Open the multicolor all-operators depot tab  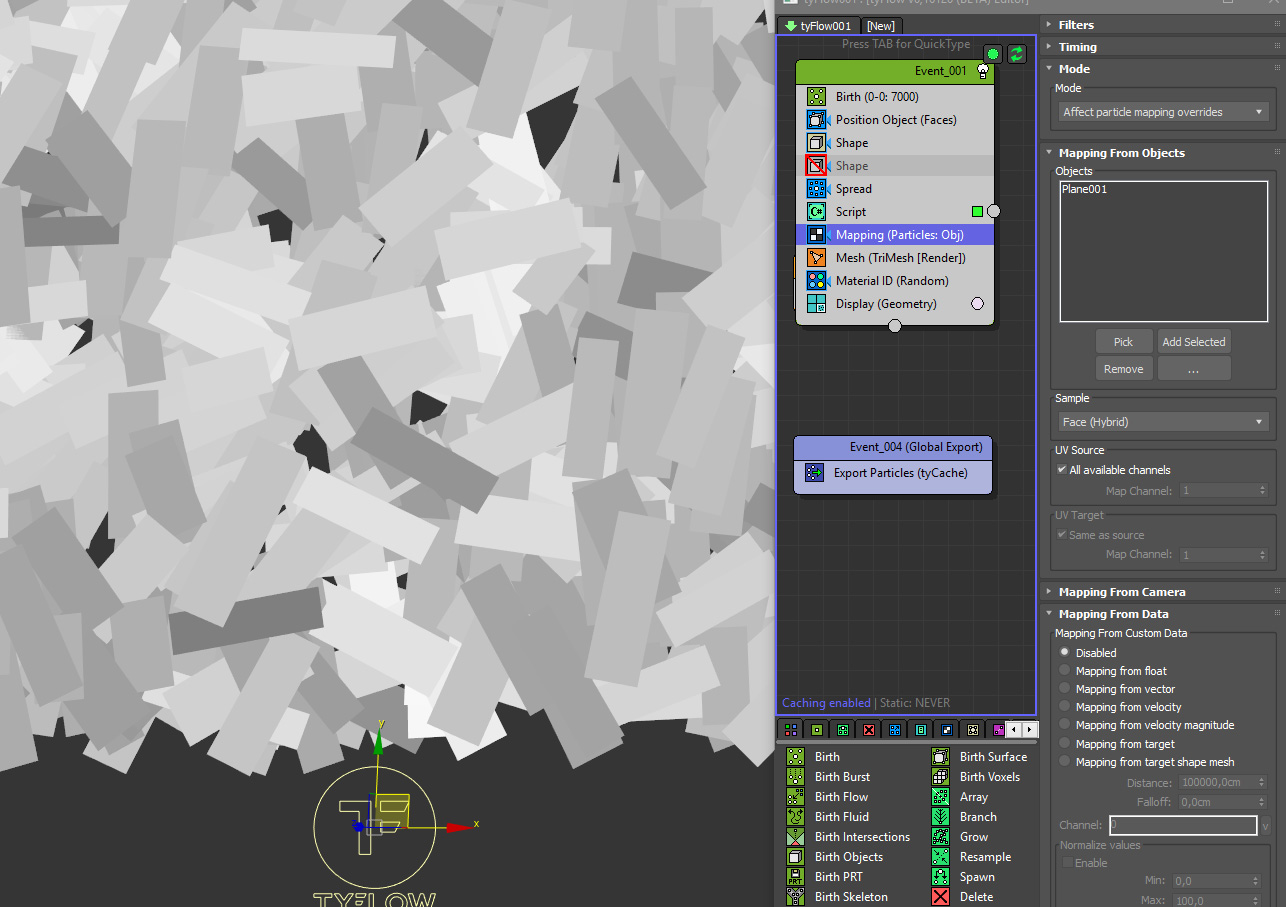[791, 730]
